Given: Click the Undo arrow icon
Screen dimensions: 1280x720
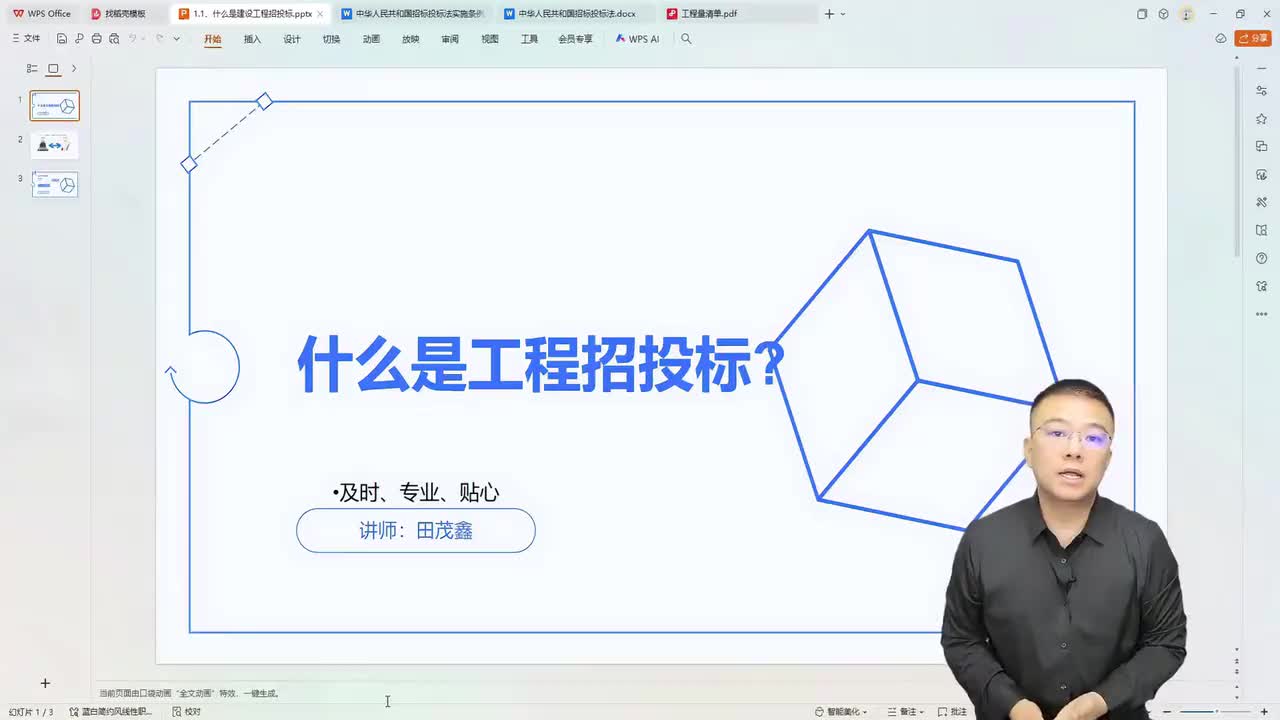Looking at the screenshot, I should point(132,38).
